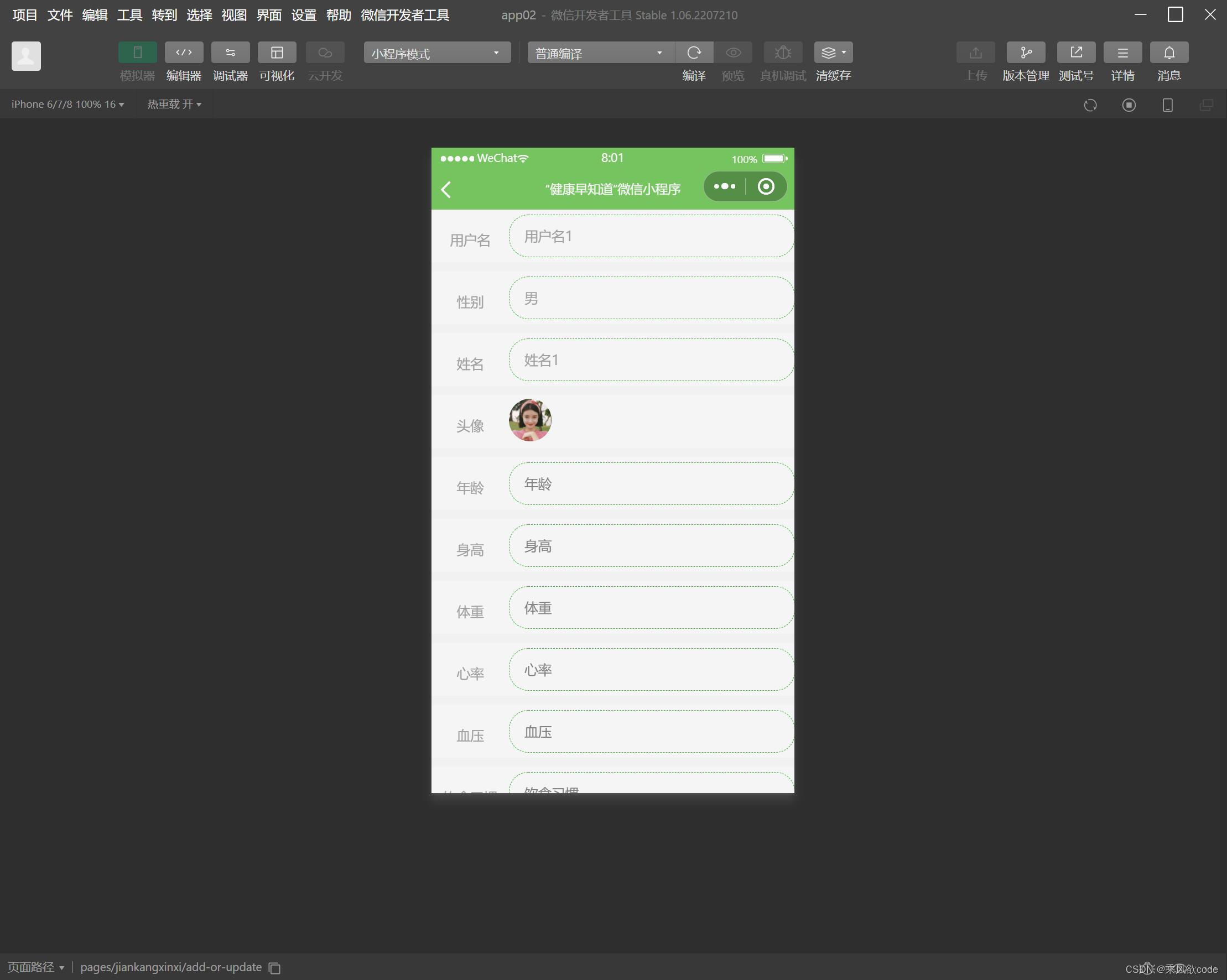The height and width of the screenshot is (980, 1227).
Task: Tap the mini program three-dots capsule button
Action: click(x=725, y=187)
